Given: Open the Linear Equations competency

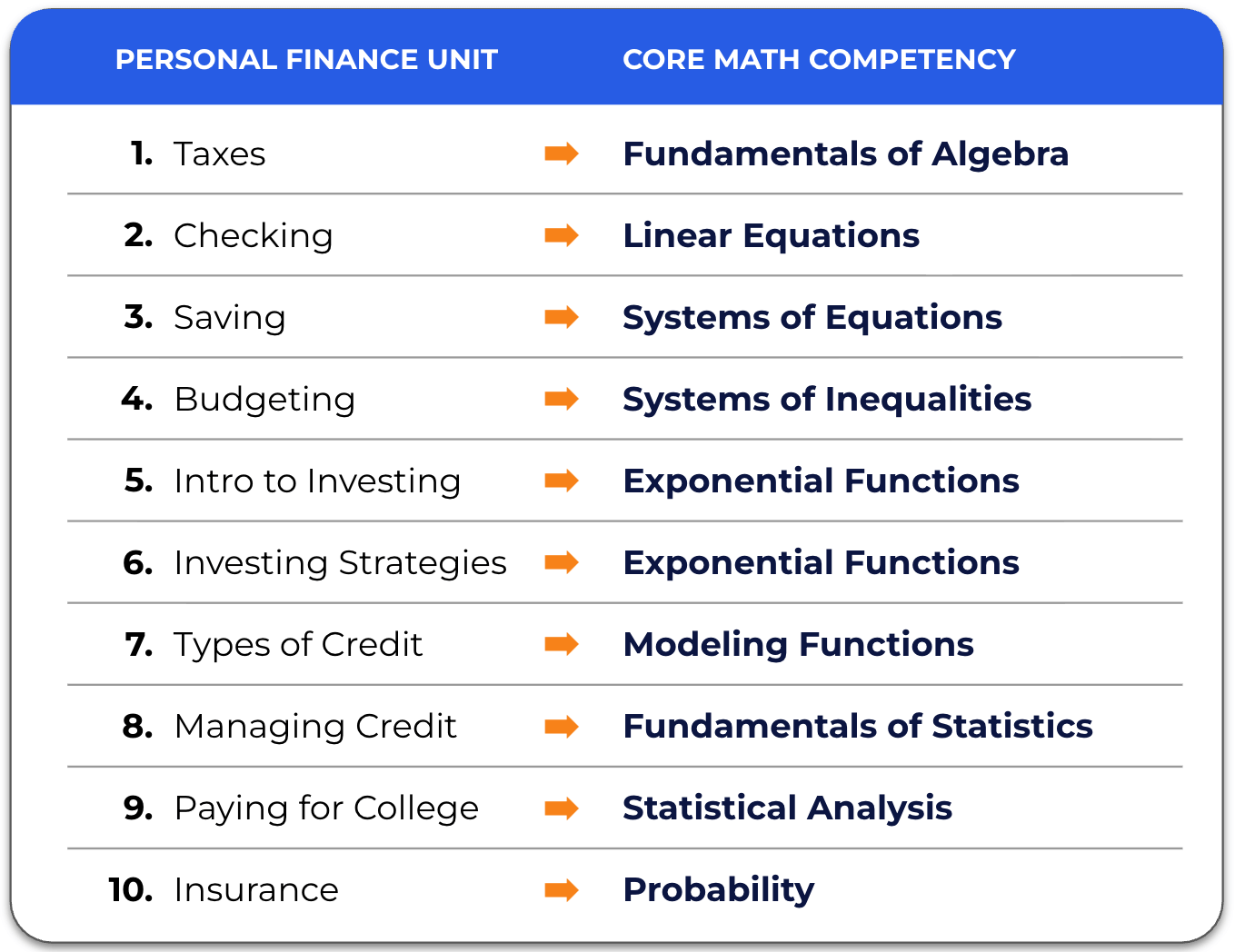Looking at the screenshot, I should click(771, 235).
